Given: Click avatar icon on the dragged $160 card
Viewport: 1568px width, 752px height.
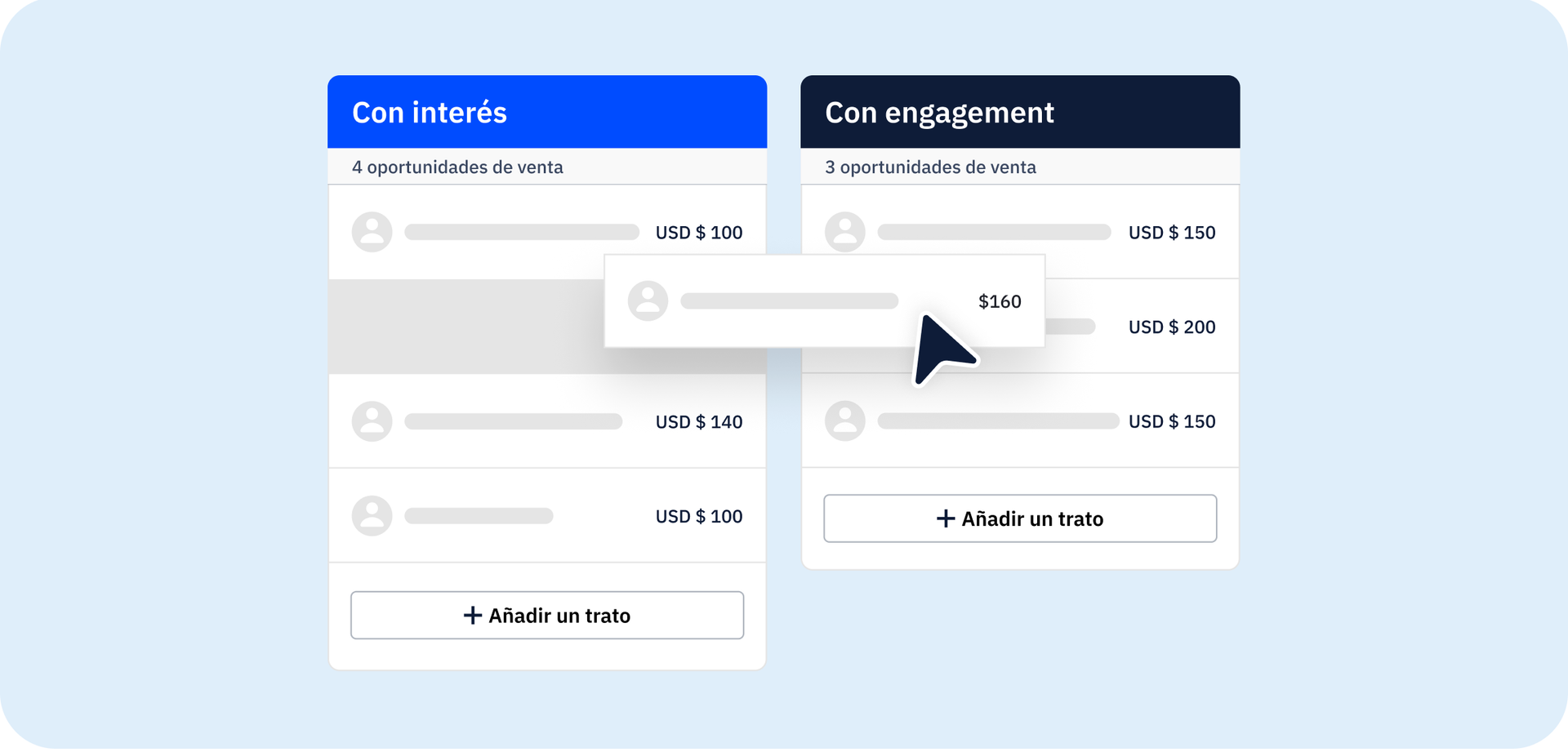Looking at the screenshot, I should [x=648, y=301].
